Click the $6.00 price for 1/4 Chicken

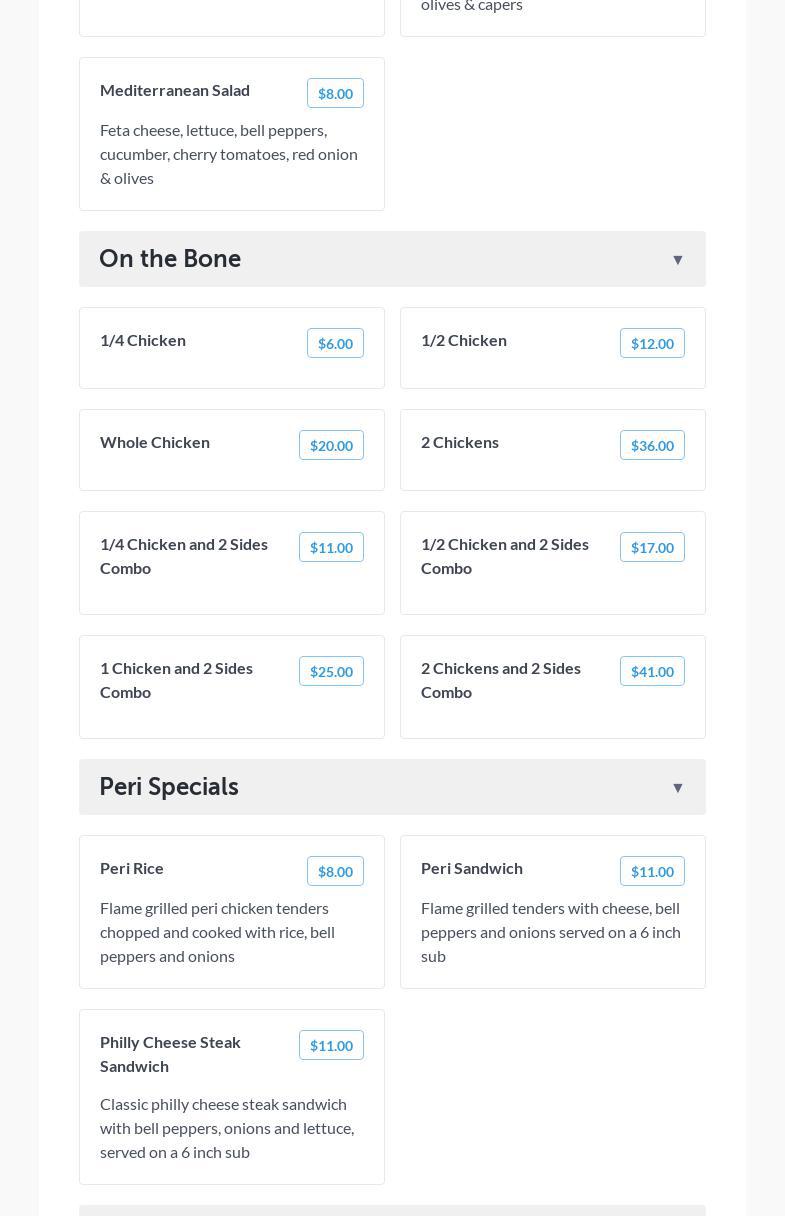pyautogui.click(x=335, y=343)
